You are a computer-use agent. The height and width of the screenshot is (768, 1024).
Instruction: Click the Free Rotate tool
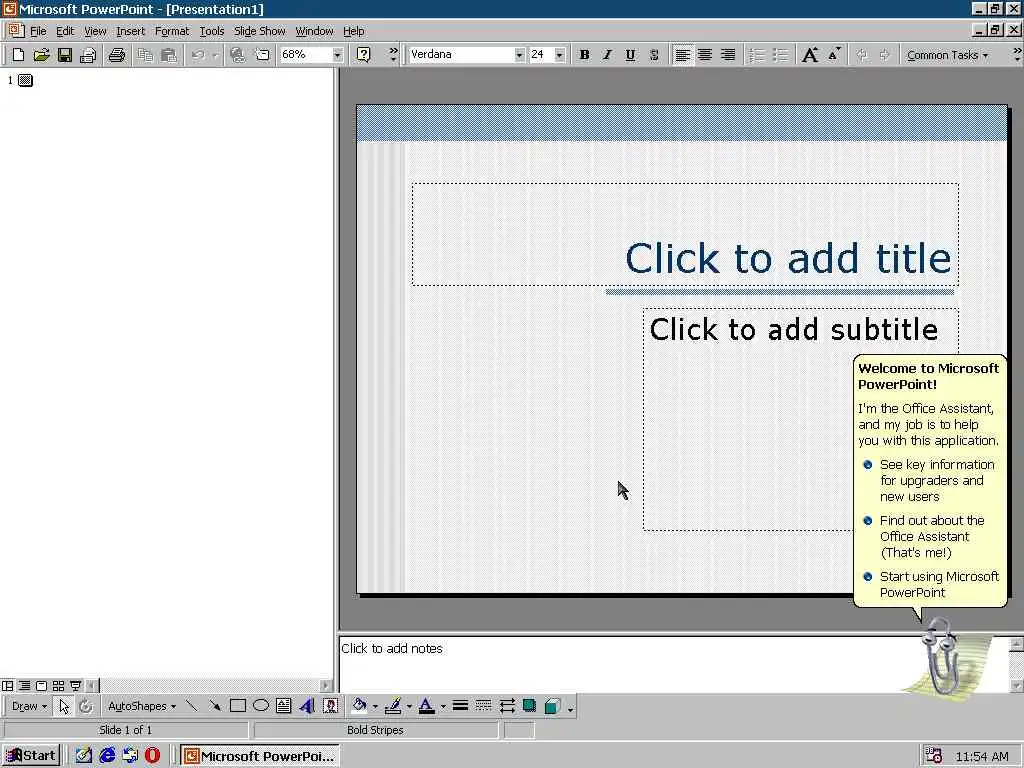coord(86,706)
